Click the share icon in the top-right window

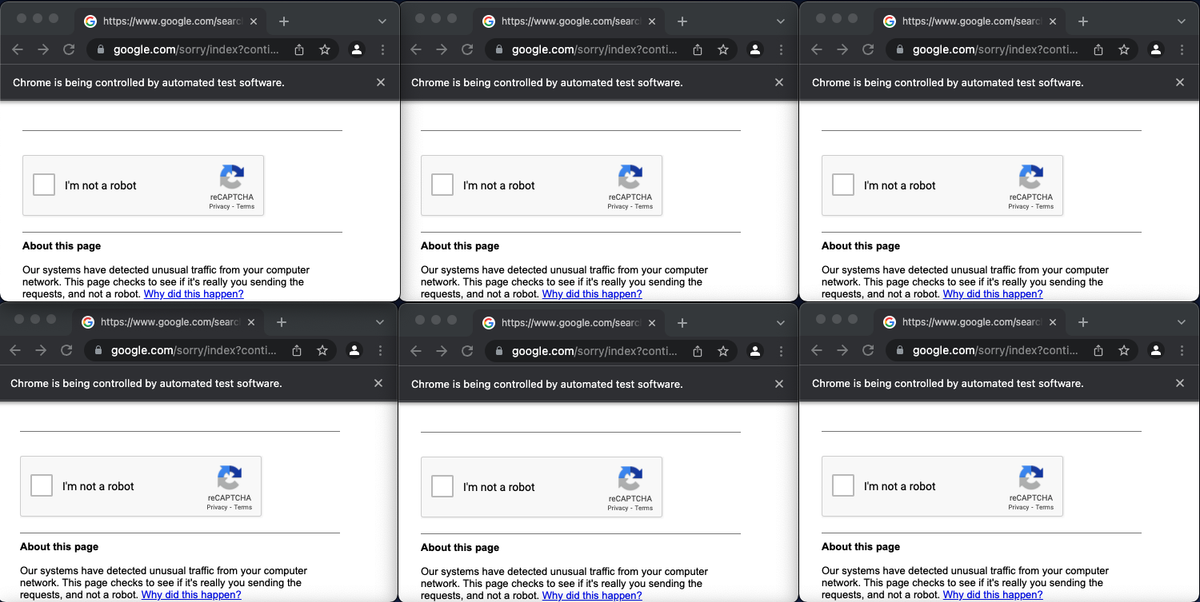(1098, 49)
